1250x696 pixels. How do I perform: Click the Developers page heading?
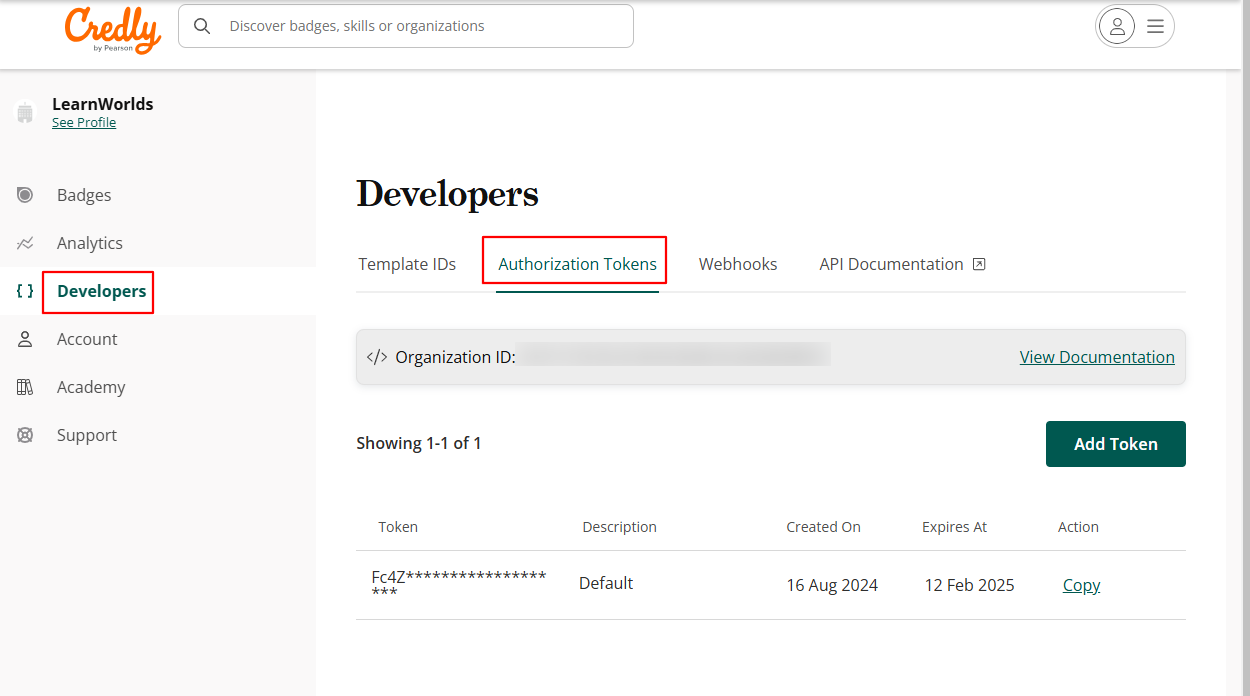coord(447,194)
